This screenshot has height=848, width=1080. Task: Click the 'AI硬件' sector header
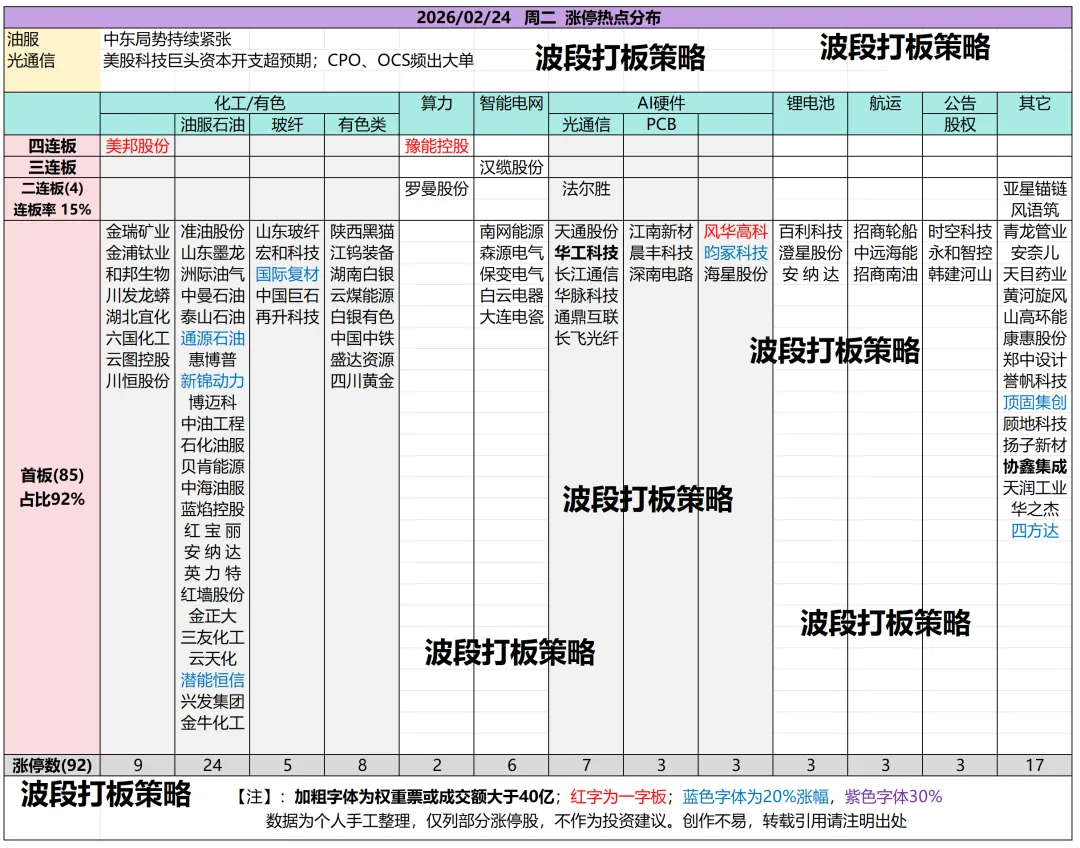[x=661, y=103]
